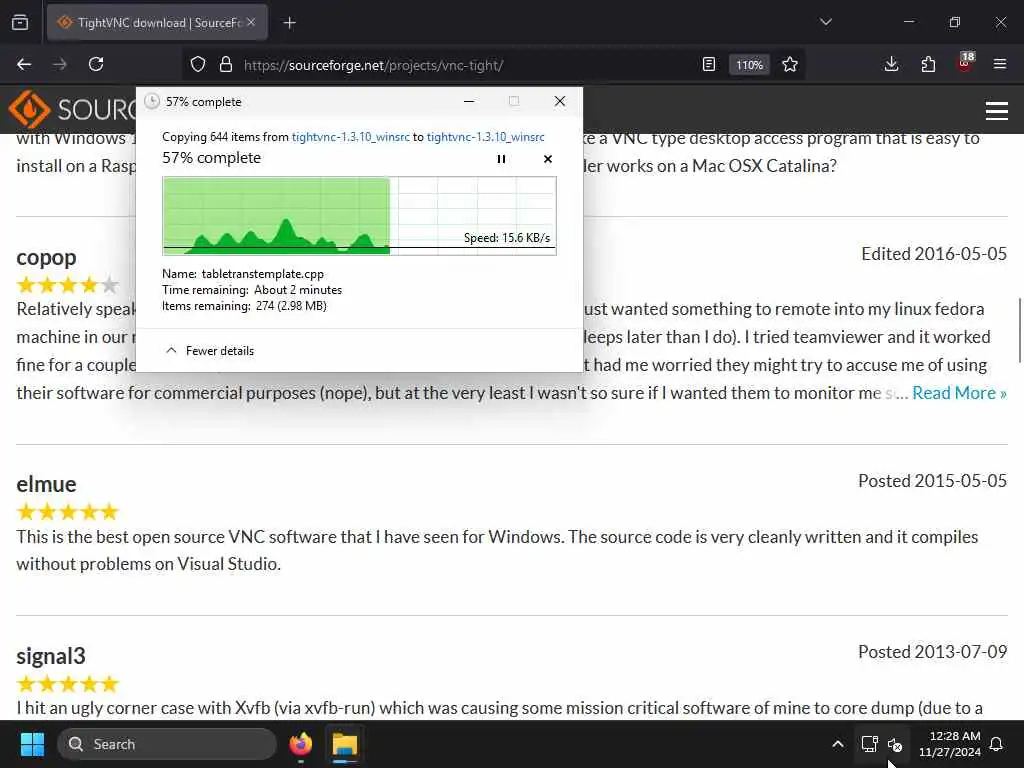Open File Explorer from the taskbar
This screenshot has width=1024, height=768.
pos(345,744)
